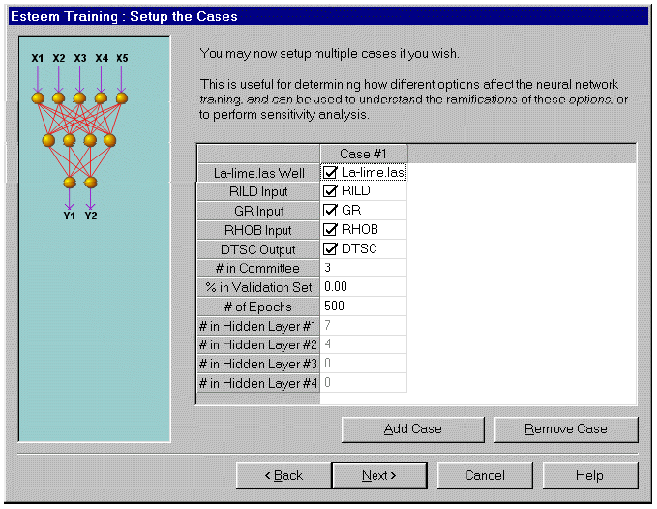Open Help for case setup
This screenshot has width=657, height=509.
point(589,475)
